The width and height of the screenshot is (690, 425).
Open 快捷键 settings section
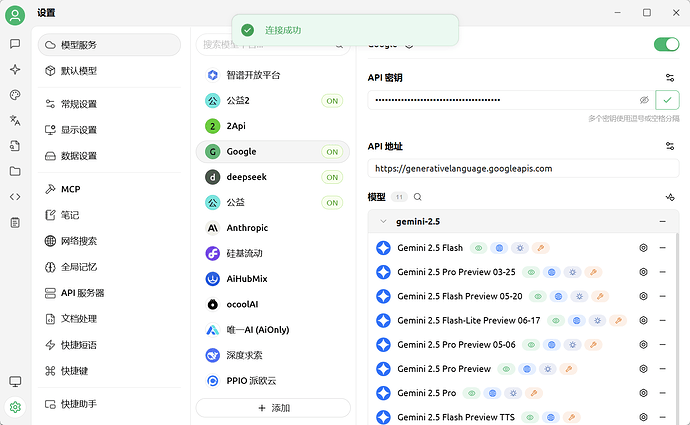(x=109, y=371)
